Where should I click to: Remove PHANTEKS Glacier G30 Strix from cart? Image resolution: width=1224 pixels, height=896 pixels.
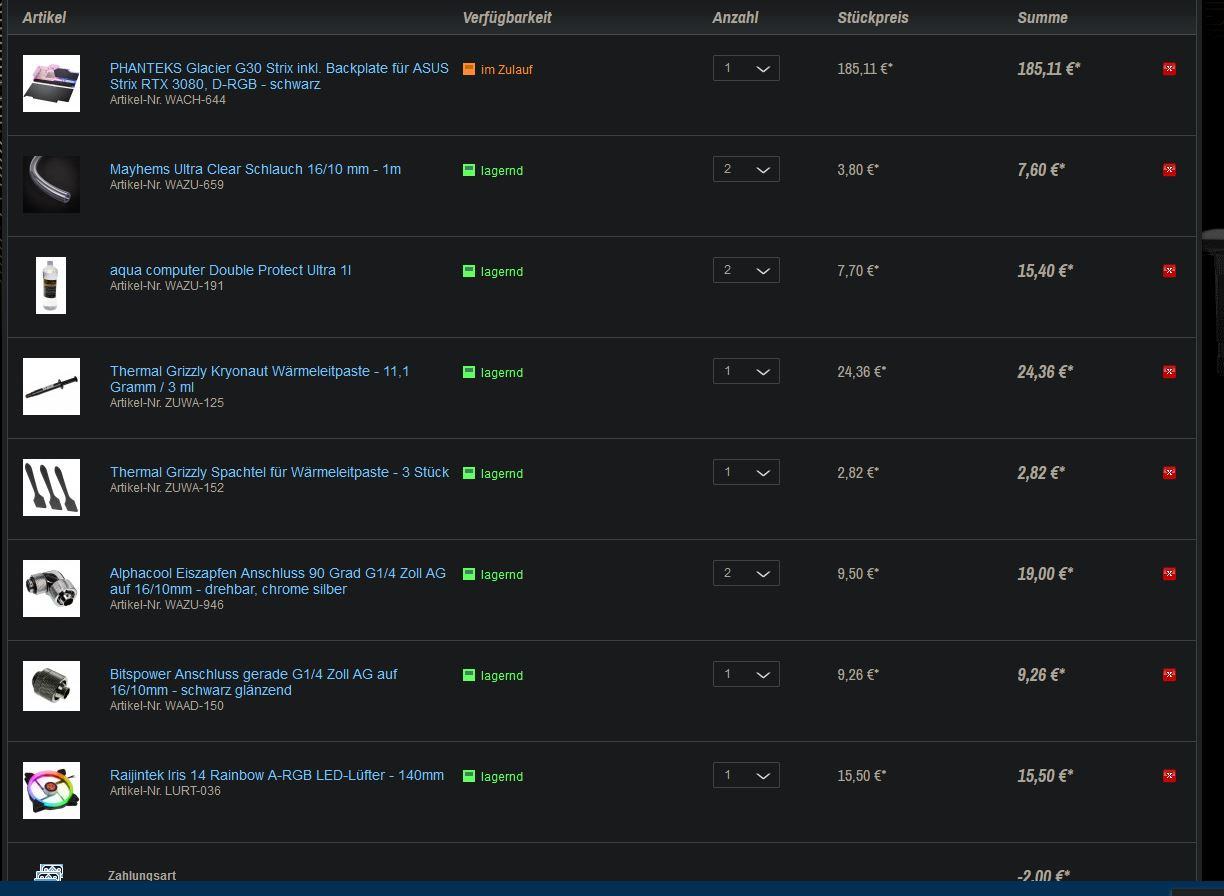point(1169,69)
